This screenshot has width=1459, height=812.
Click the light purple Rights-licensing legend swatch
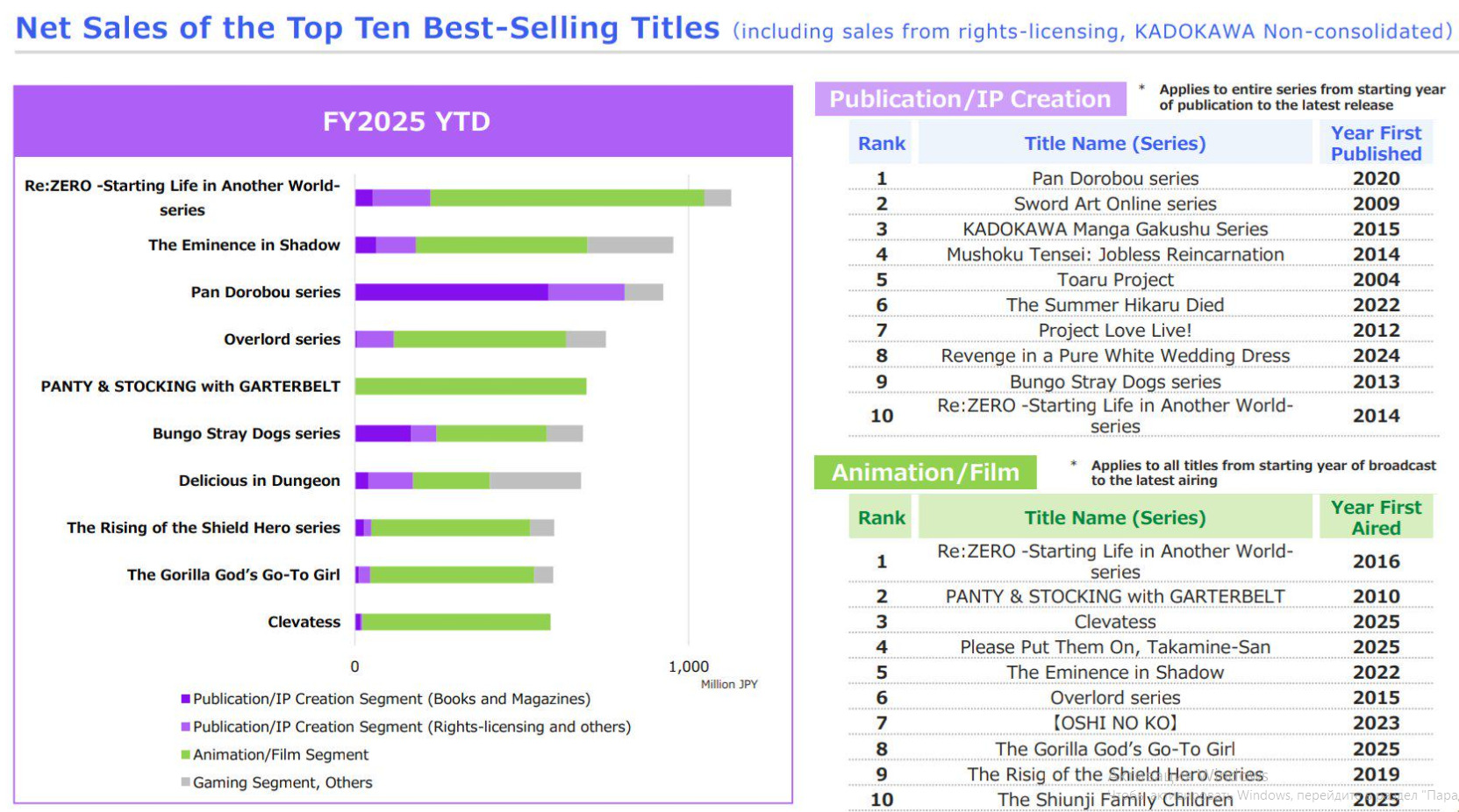click(x=185, y=727)
